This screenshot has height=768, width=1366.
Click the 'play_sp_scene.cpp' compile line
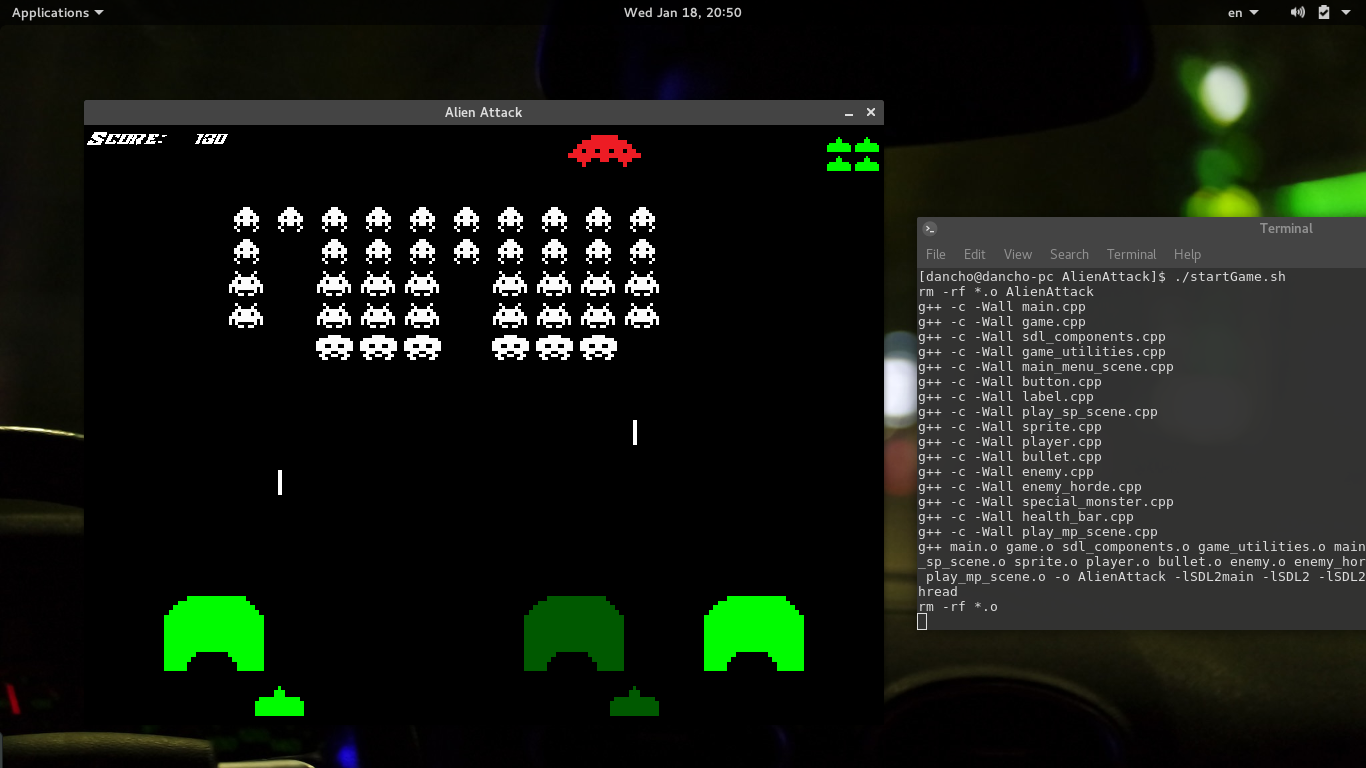(x=1038, y=412)
